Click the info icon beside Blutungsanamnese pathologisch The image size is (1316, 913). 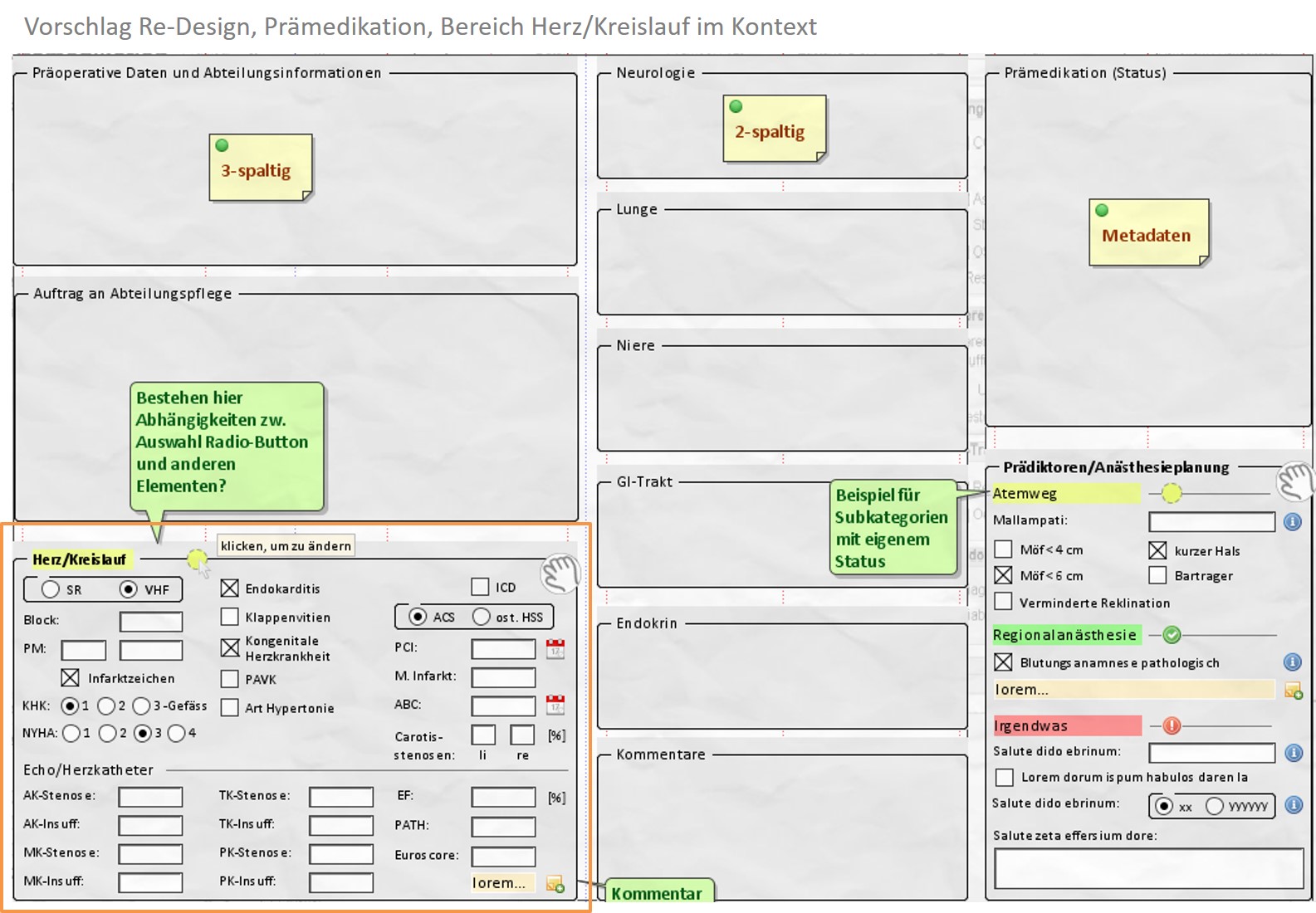(1293, 662)
